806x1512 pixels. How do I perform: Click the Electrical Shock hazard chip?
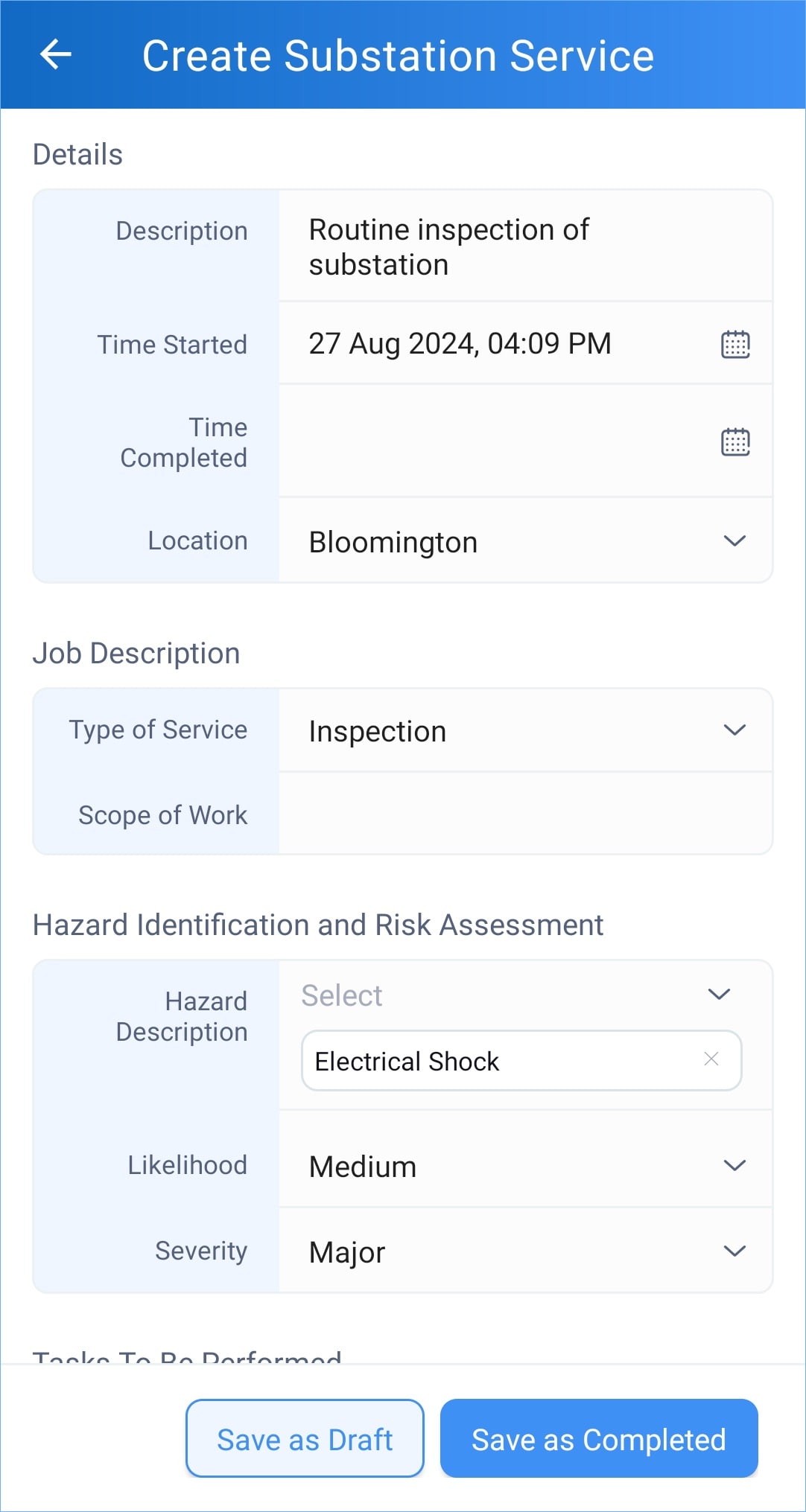click(407, 1061)
